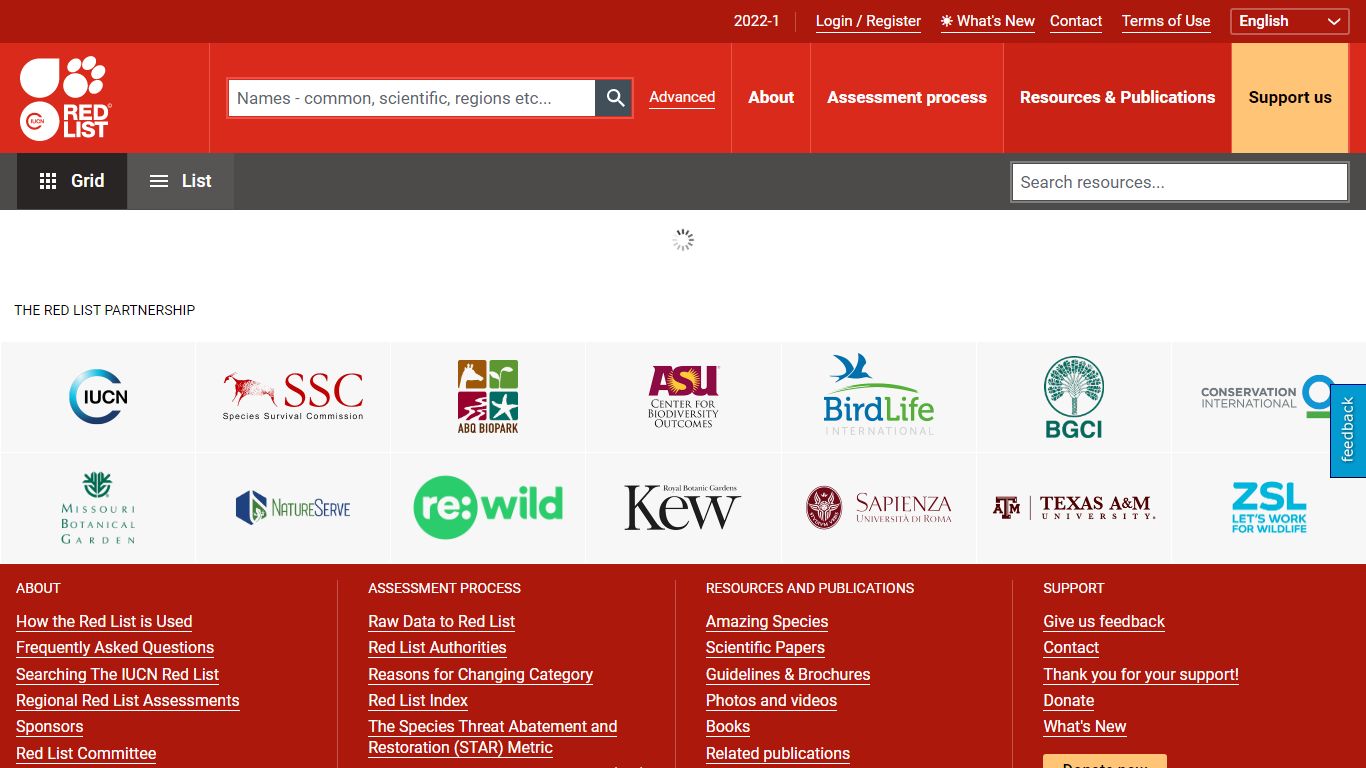Open the footer Donate link
The width and height of the screenshot is (1366, 768).
coord(1068,701)
